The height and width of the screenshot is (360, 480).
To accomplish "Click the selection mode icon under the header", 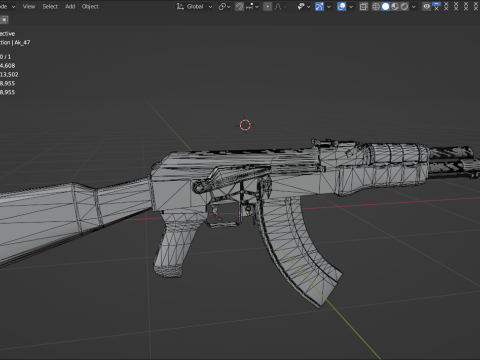I will tap(4, 20).
